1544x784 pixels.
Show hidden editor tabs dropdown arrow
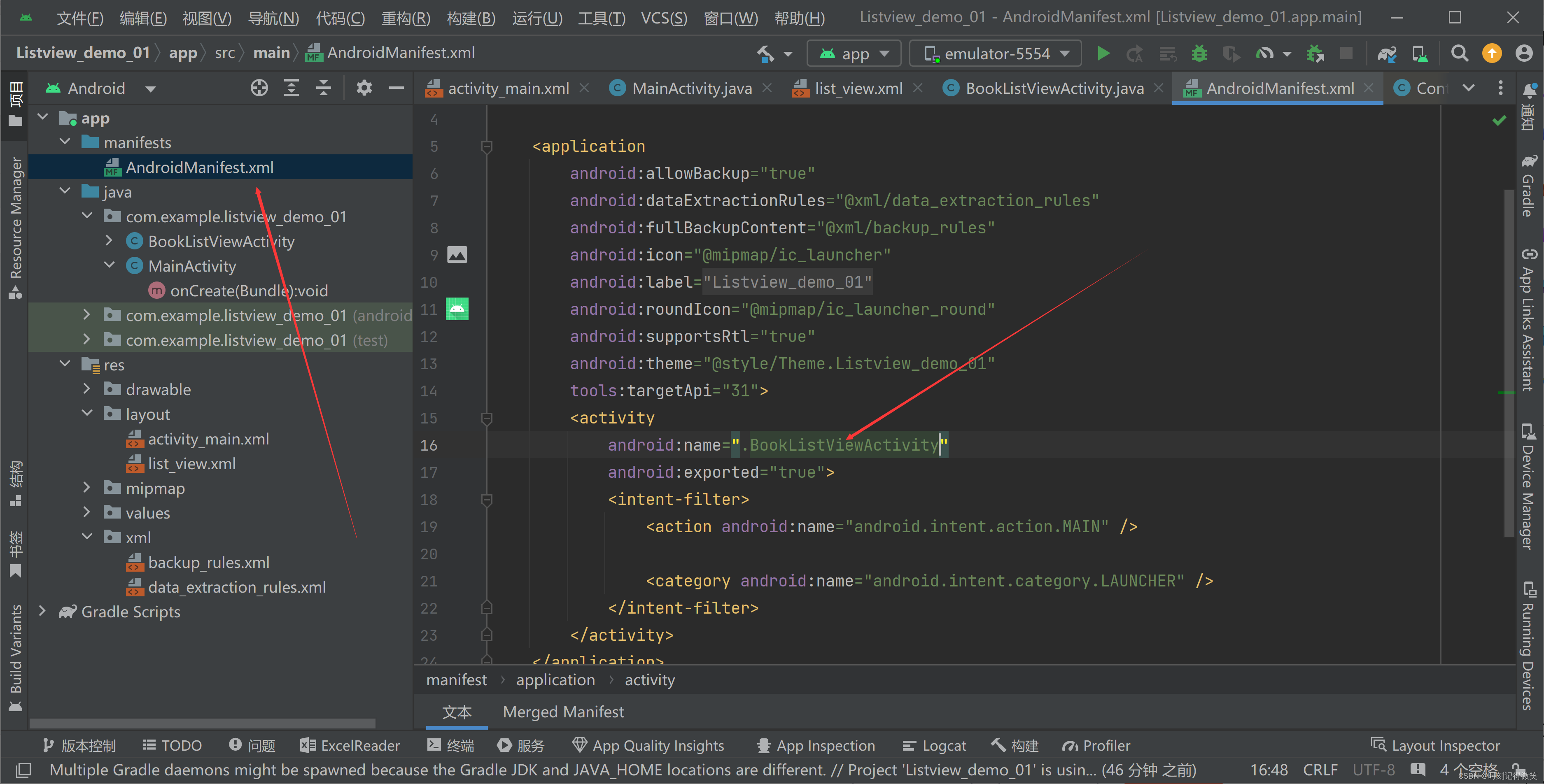click(1469, 88)
